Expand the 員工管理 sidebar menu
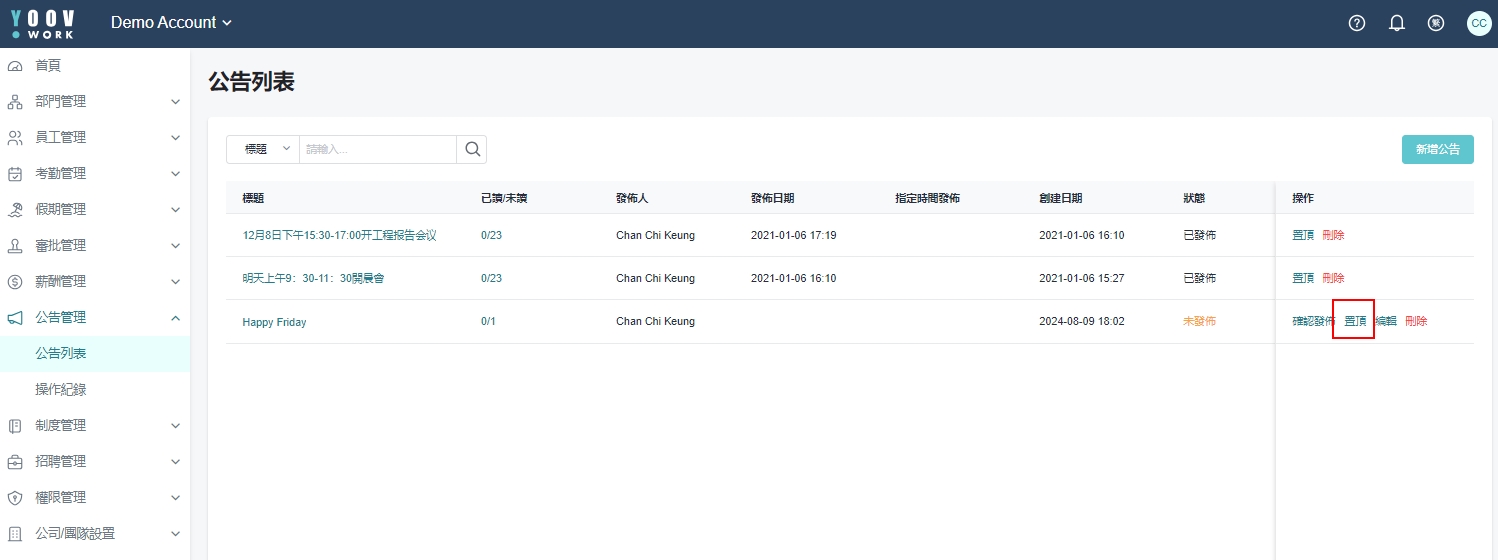Screen dimensions: 1498x560 click(95, 138)
